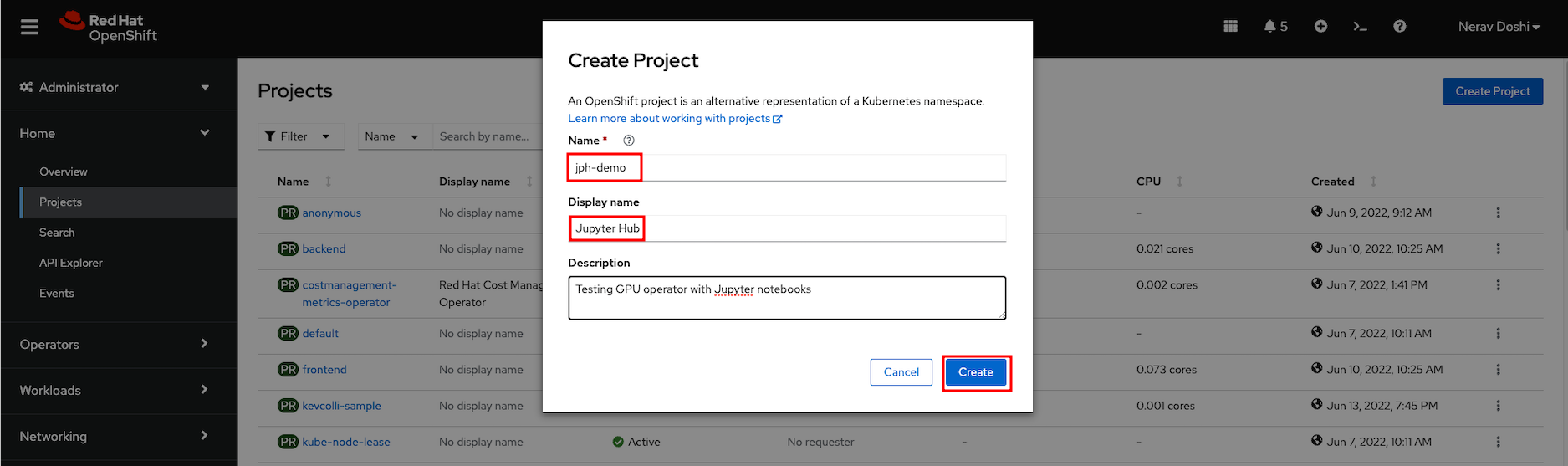Sort by Created column arrows icon
This screenshot has height=466, width=1568.
click(x=1373, y=182)
